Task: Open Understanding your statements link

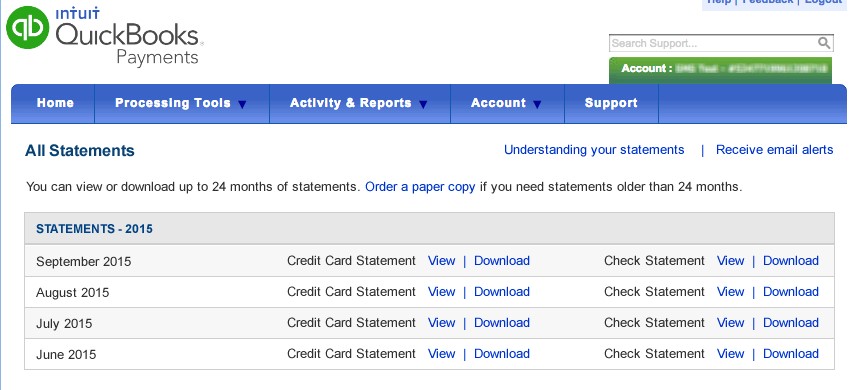Action: pos(594,150)
